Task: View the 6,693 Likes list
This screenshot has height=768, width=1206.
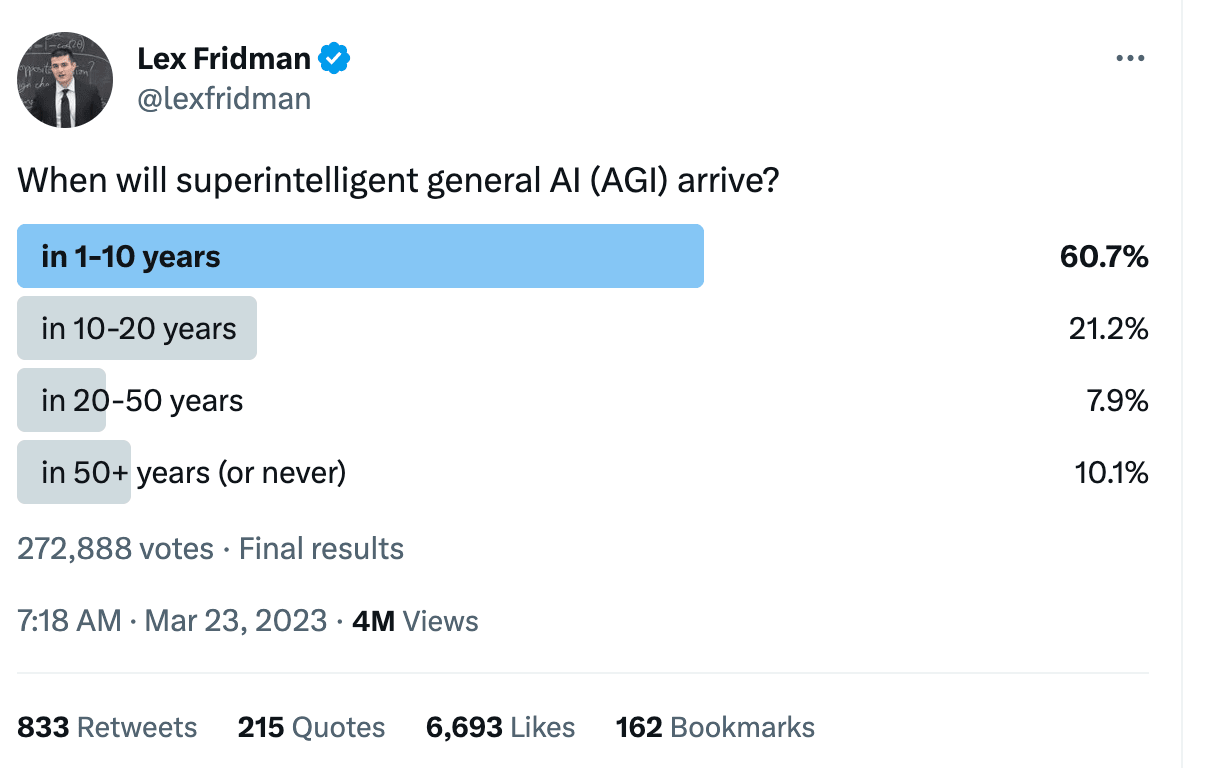Action: [x=500, y=727]
